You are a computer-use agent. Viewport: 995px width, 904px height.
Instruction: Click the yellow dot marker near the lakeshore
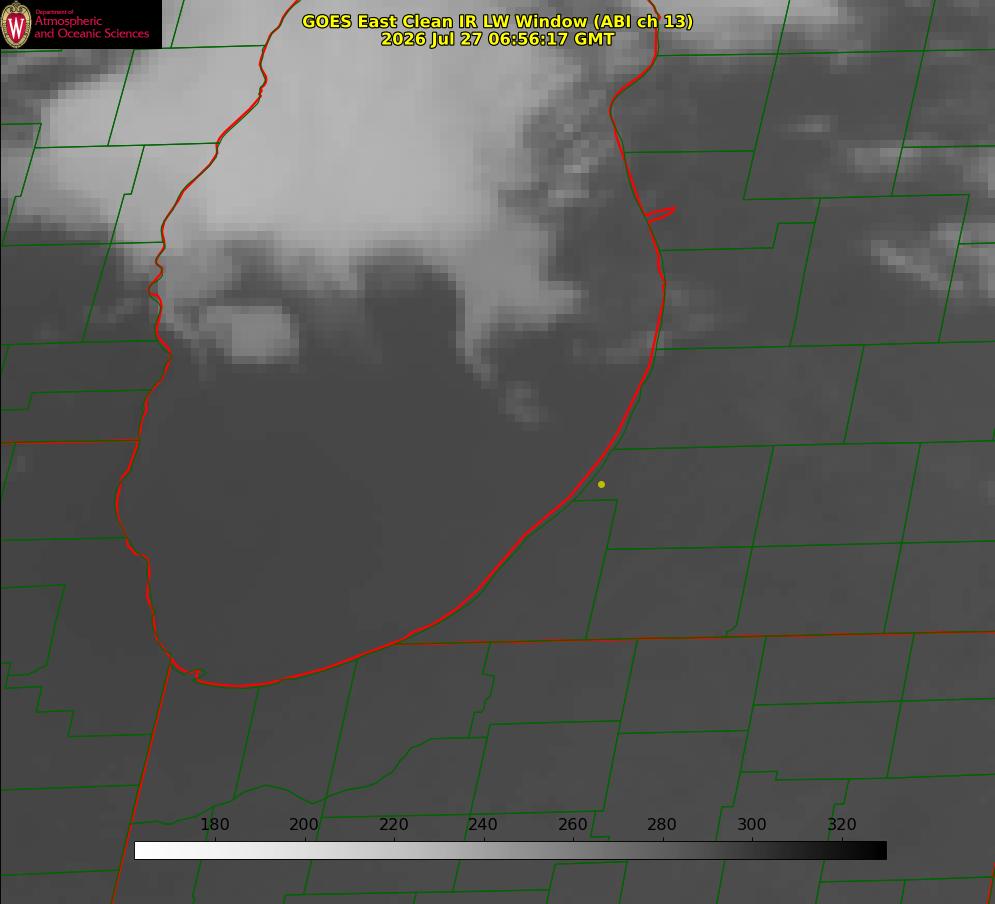(601, 484)
